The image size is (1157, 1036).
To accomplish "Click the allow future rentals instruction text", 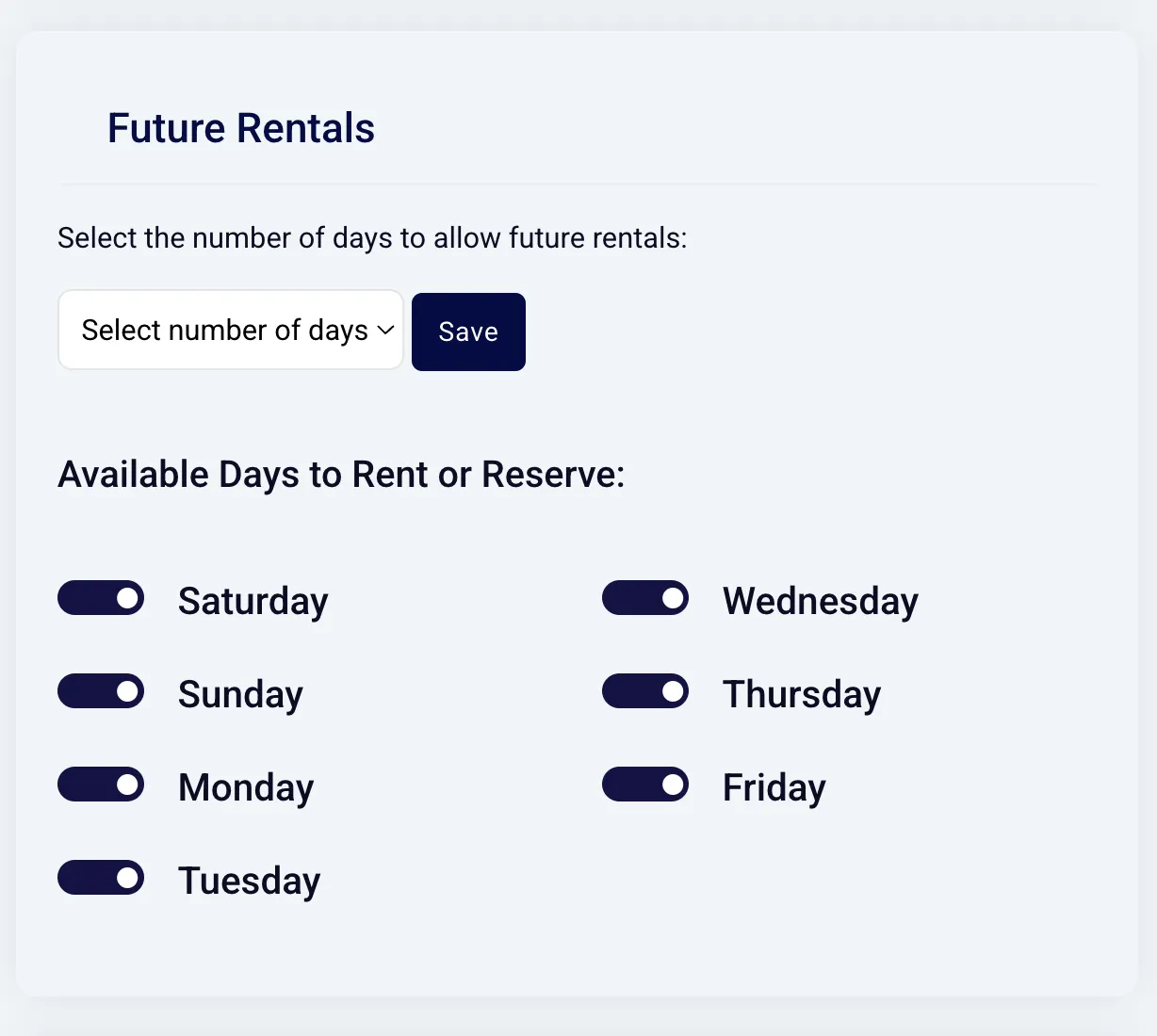I will pos(372,238).
